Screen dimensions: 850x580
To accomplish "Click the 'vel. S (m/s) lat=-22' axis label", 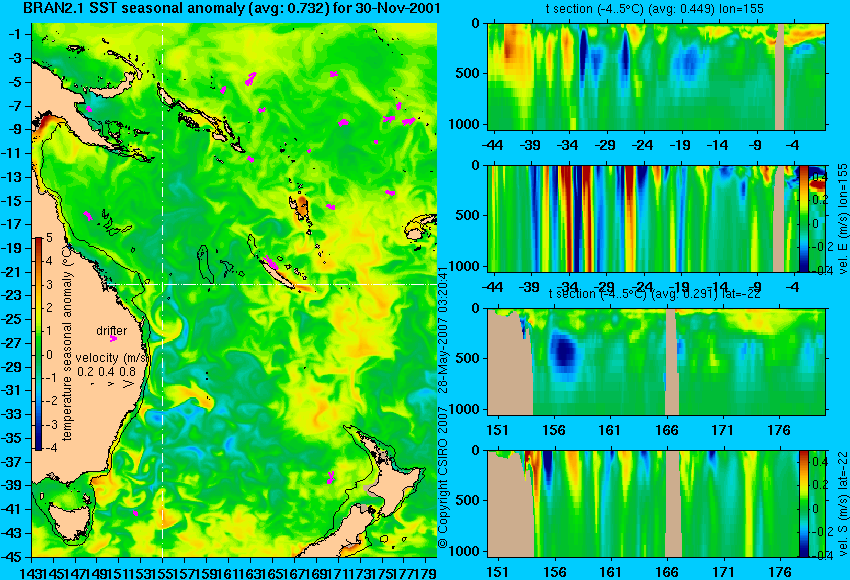I will point(842,504).
